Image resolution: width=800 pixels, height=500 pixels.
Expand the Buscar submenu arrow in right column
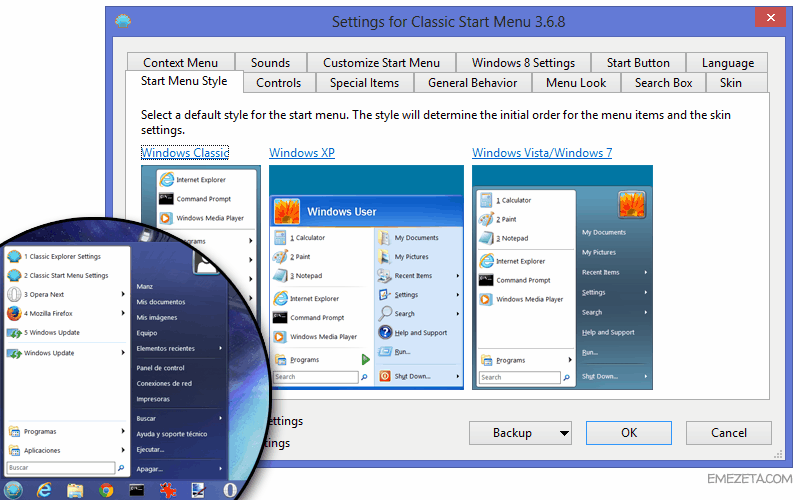point(220,418)
